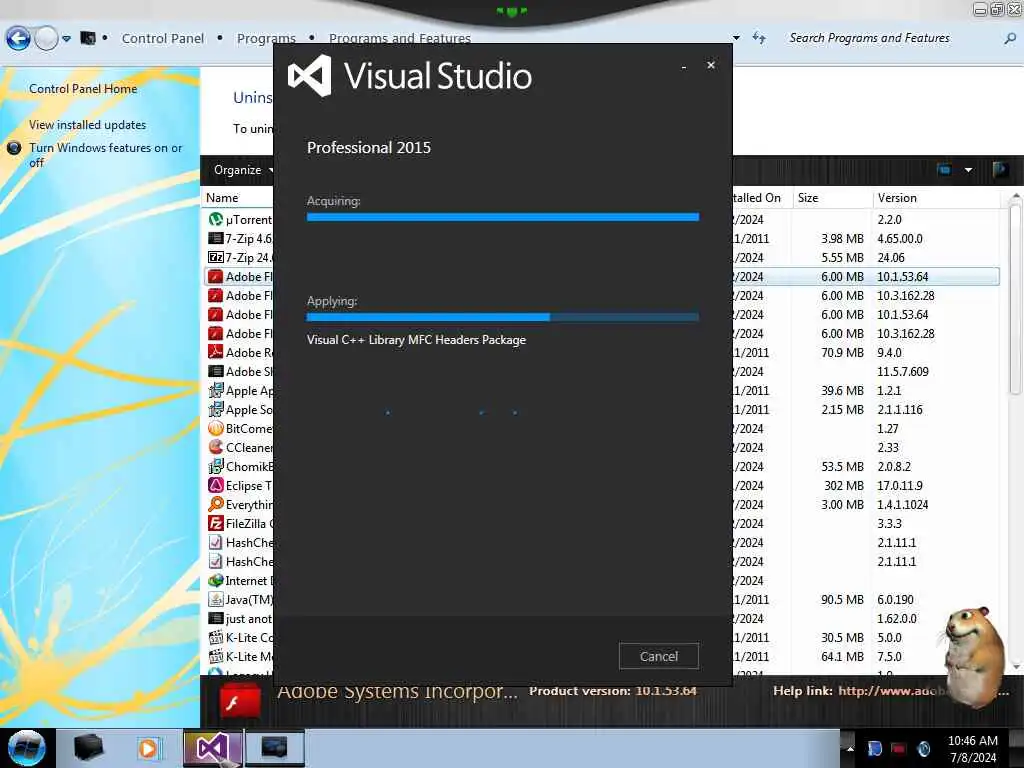The width and height of the screenshot is (1024, 768).
Task: Open Control Panel Home link
Action: 83,89
